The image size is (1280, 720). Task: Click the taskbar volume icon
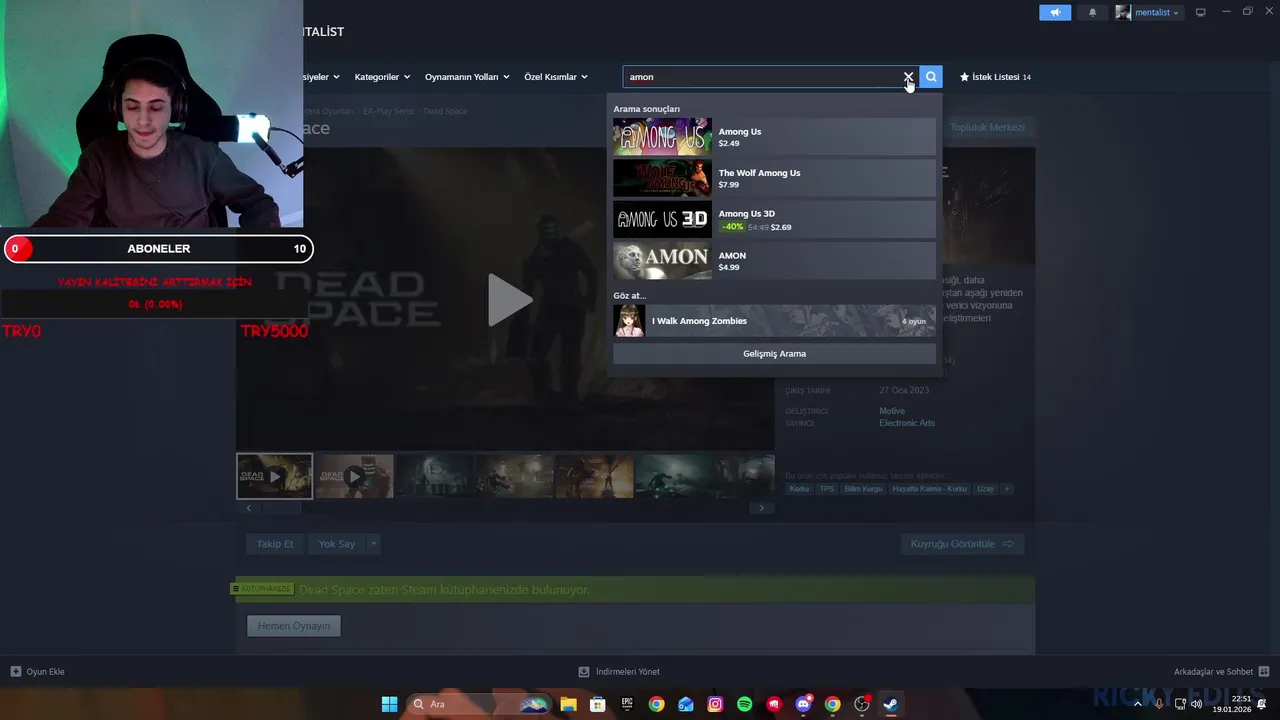(x=1197, y=704)
